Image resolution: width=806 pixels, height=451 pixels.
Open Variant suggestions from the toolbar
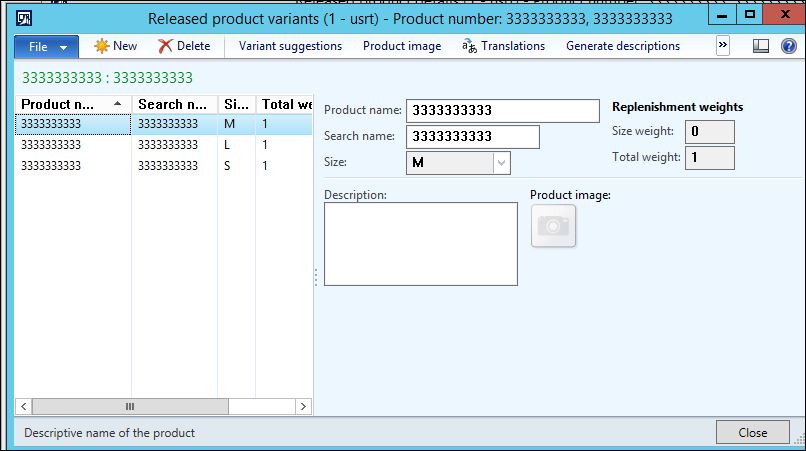coord(290,46)
